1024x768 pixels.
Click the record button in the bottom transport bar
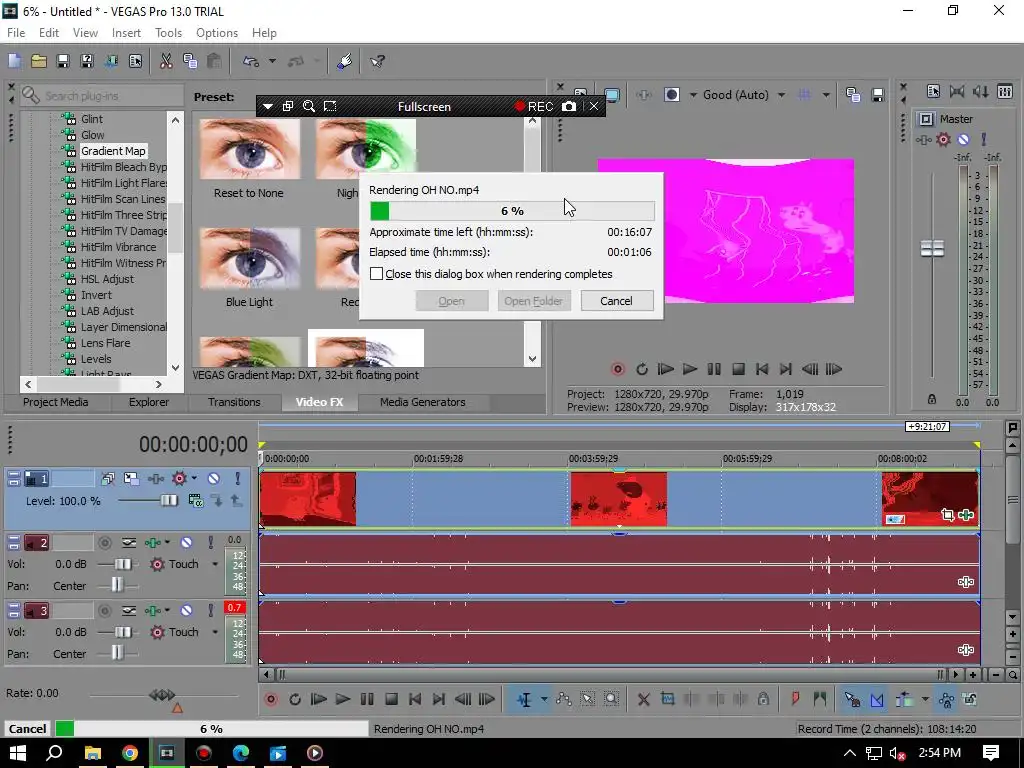(x=271, y=699)
